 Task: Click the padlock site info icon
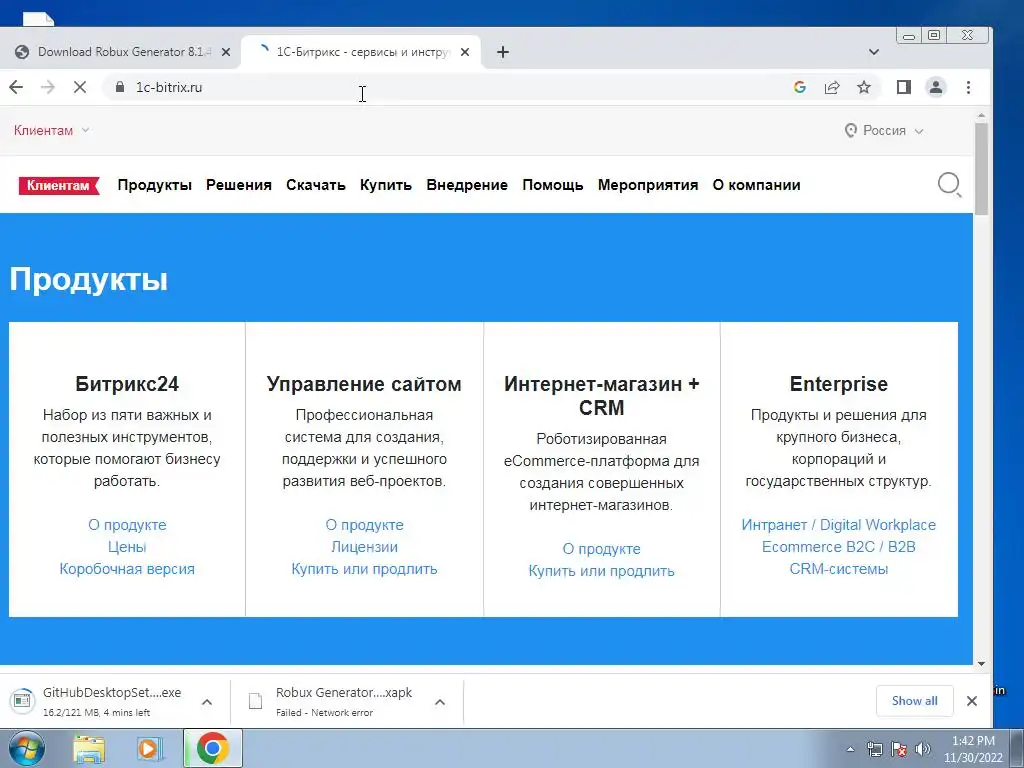(120, 87)
